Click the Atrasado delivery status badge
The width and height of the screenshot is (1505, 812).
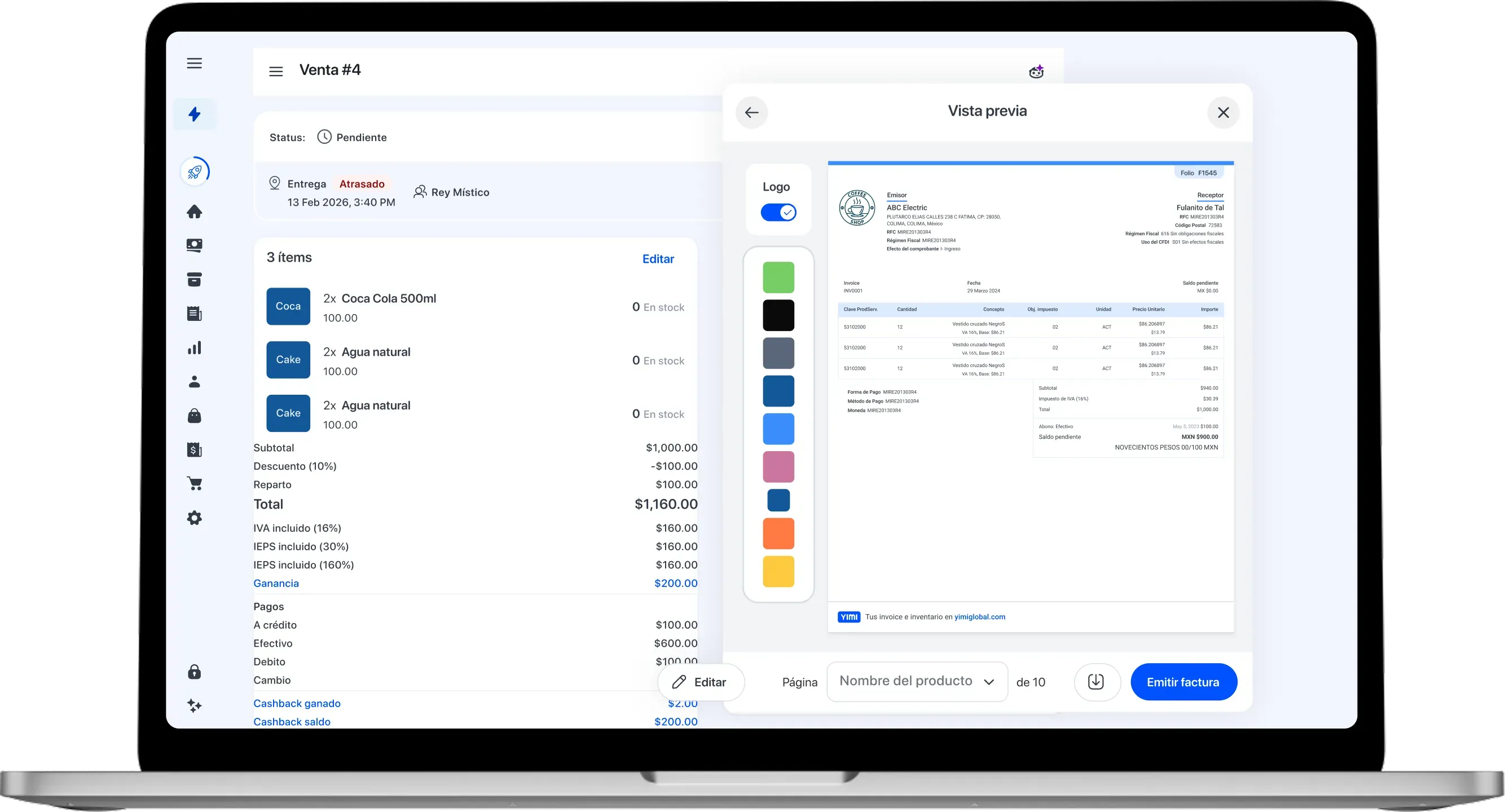point(362,183)
